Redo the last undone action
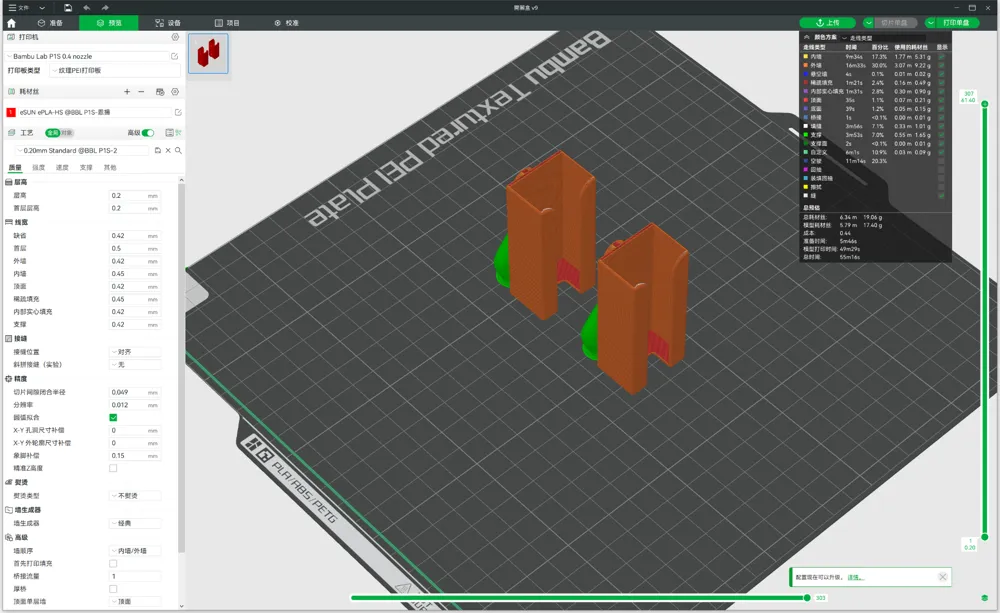The height and width of the screenshot is (613, 1000). [105, 8]
